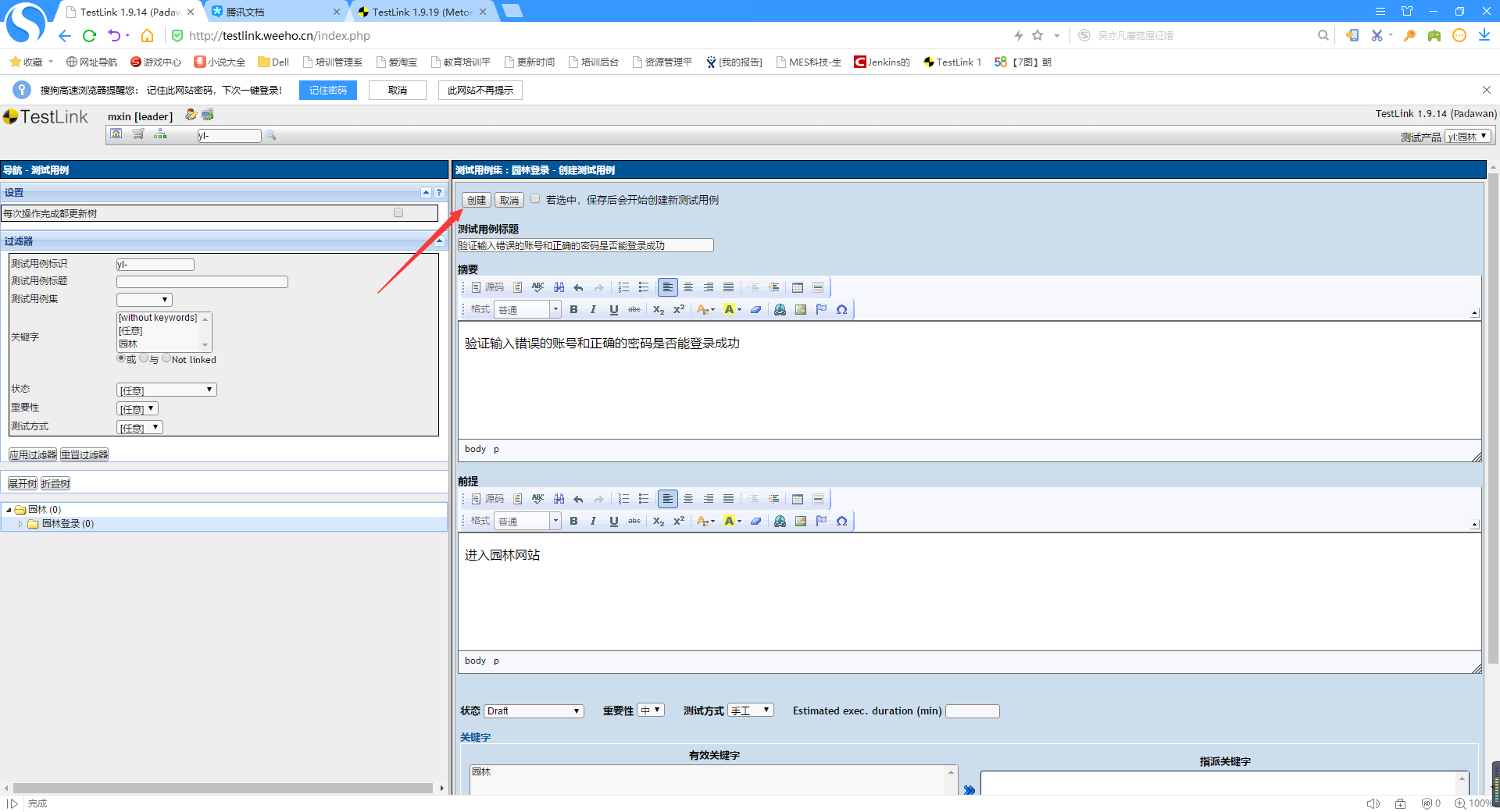Enable 每次操作完成都更新树 checkbox
This screenshot has height=812, width=1500.
pos(398,212)
